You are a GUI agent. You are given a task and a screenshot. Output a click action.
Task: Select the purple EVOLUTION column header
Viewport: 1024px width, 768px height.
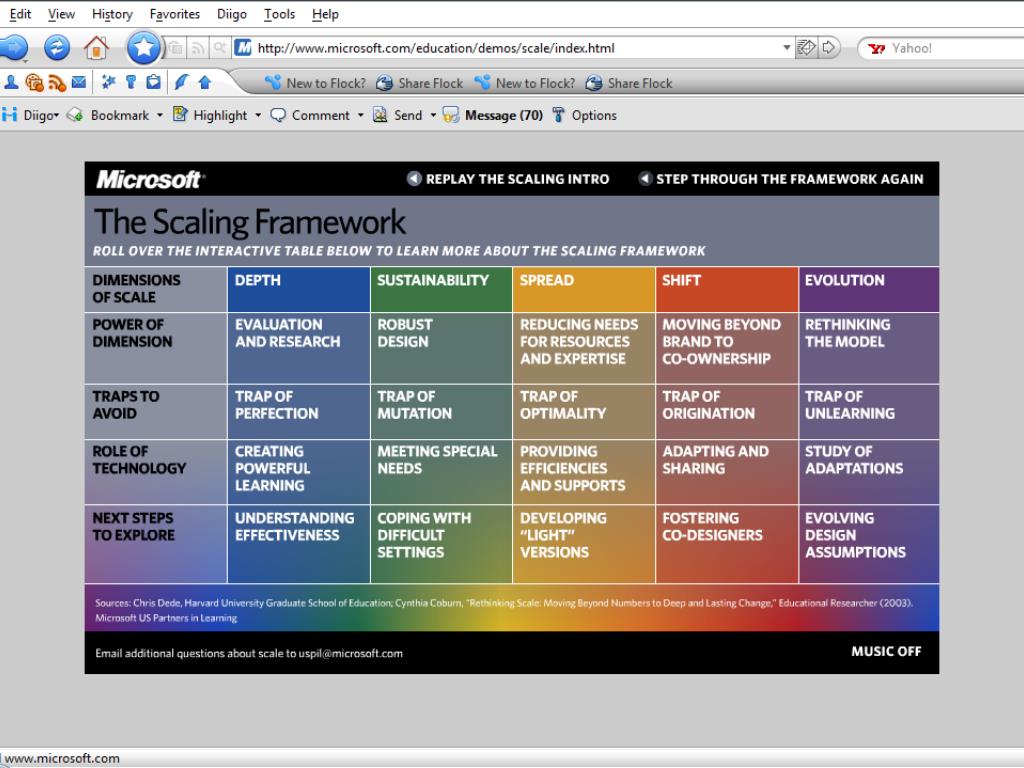[x=869, y=289]
